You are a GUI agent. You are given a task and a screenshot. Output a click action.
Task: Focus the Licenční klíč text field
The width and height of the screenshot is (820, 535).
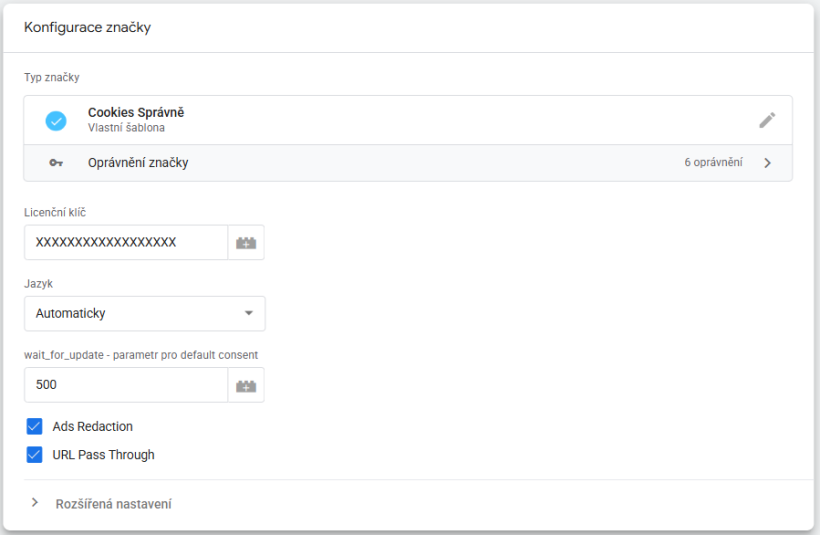click(125, 243)
